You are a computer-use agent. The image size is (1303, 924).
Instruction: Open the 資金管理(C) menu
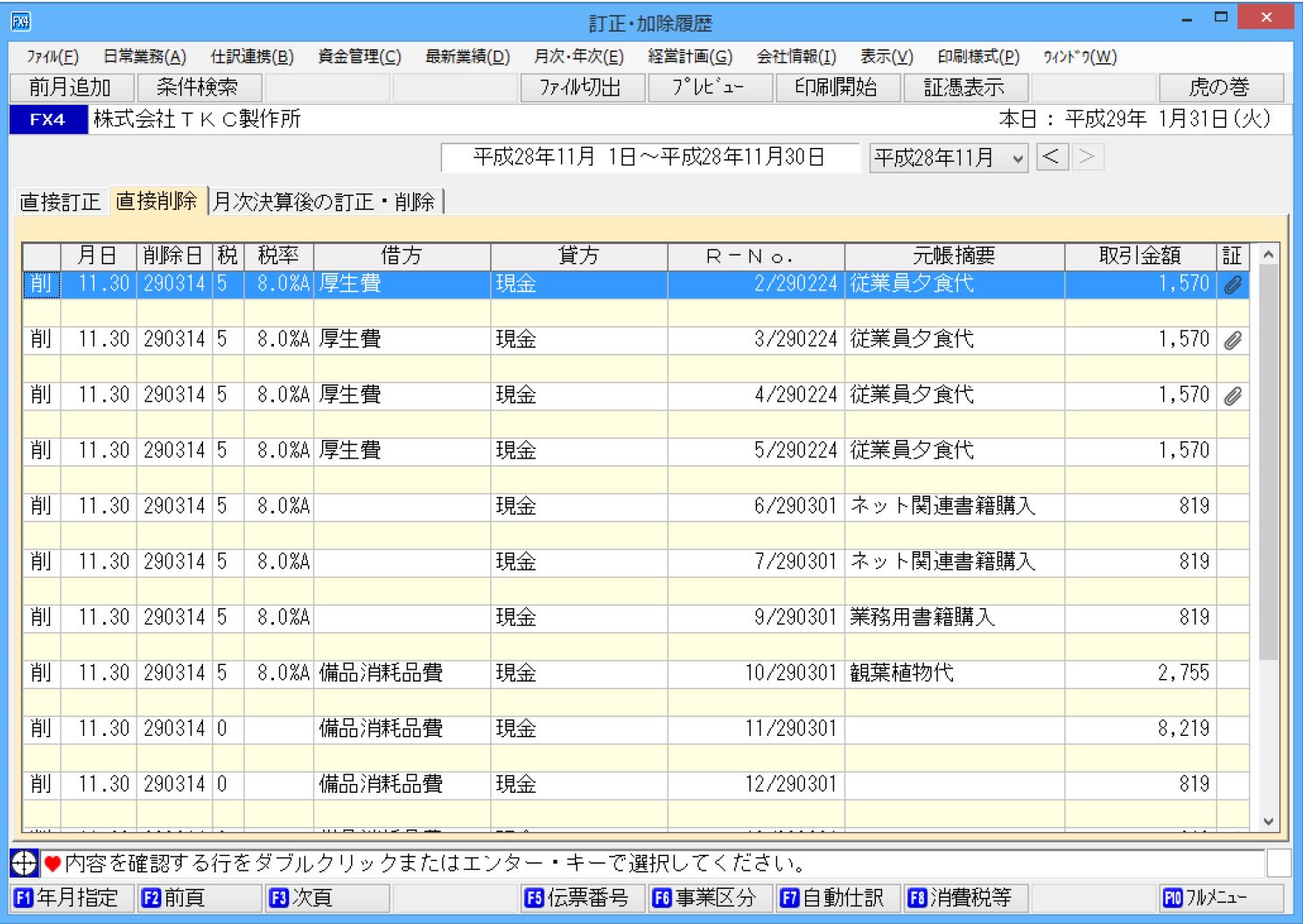tap(359, 57)
